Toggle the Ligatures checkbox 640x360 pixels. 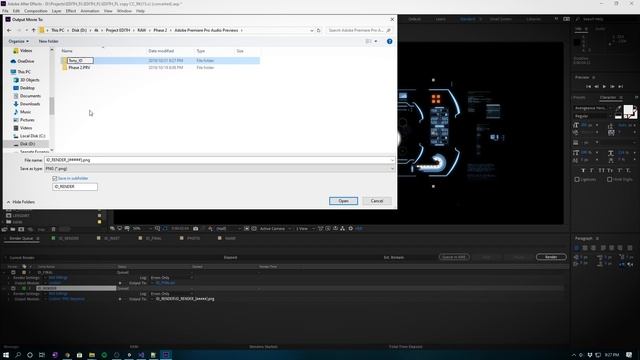(x=577, y=180)
